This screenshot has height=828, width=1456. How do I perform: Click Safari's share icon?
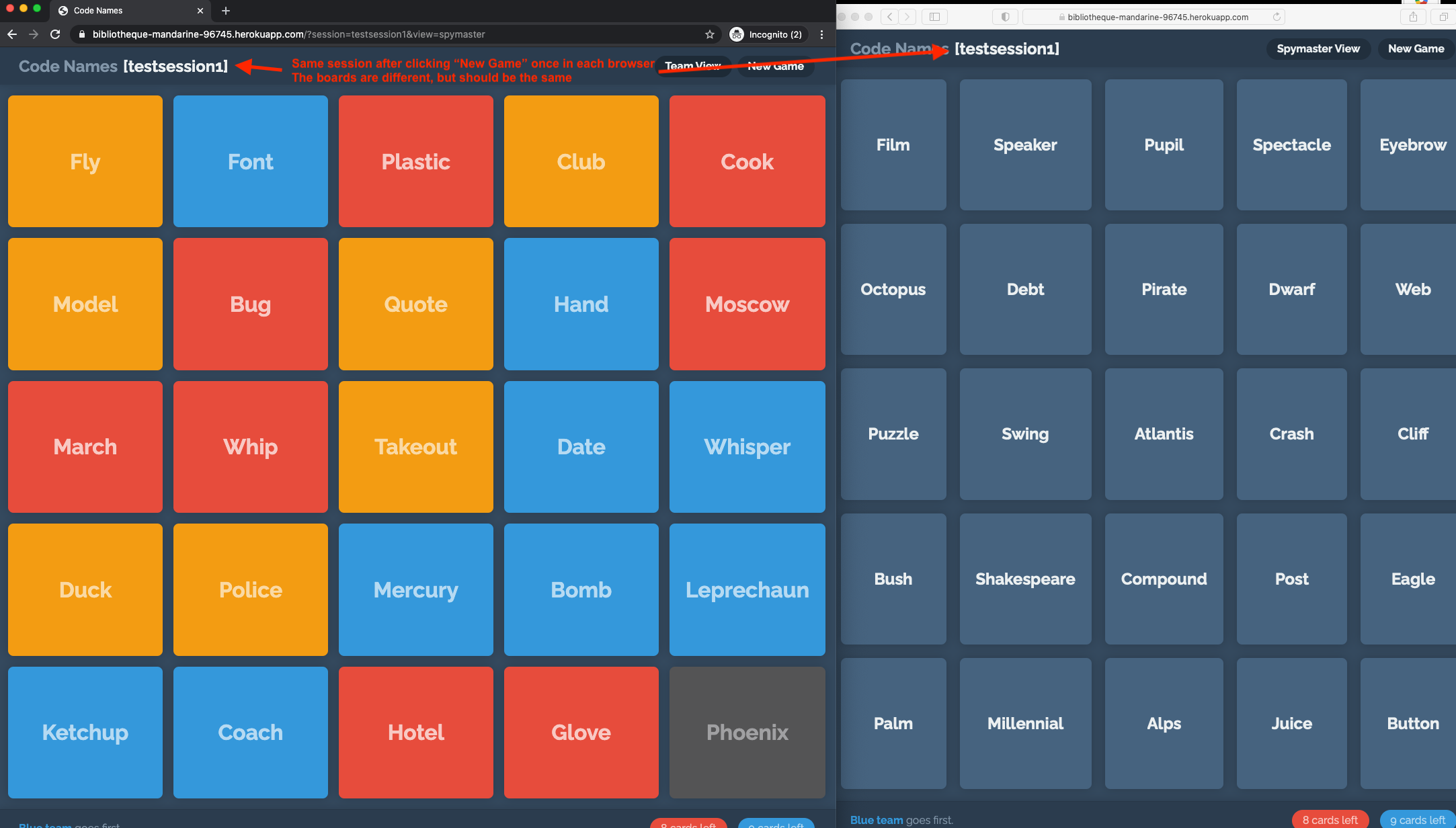(x=1413, y=17)
